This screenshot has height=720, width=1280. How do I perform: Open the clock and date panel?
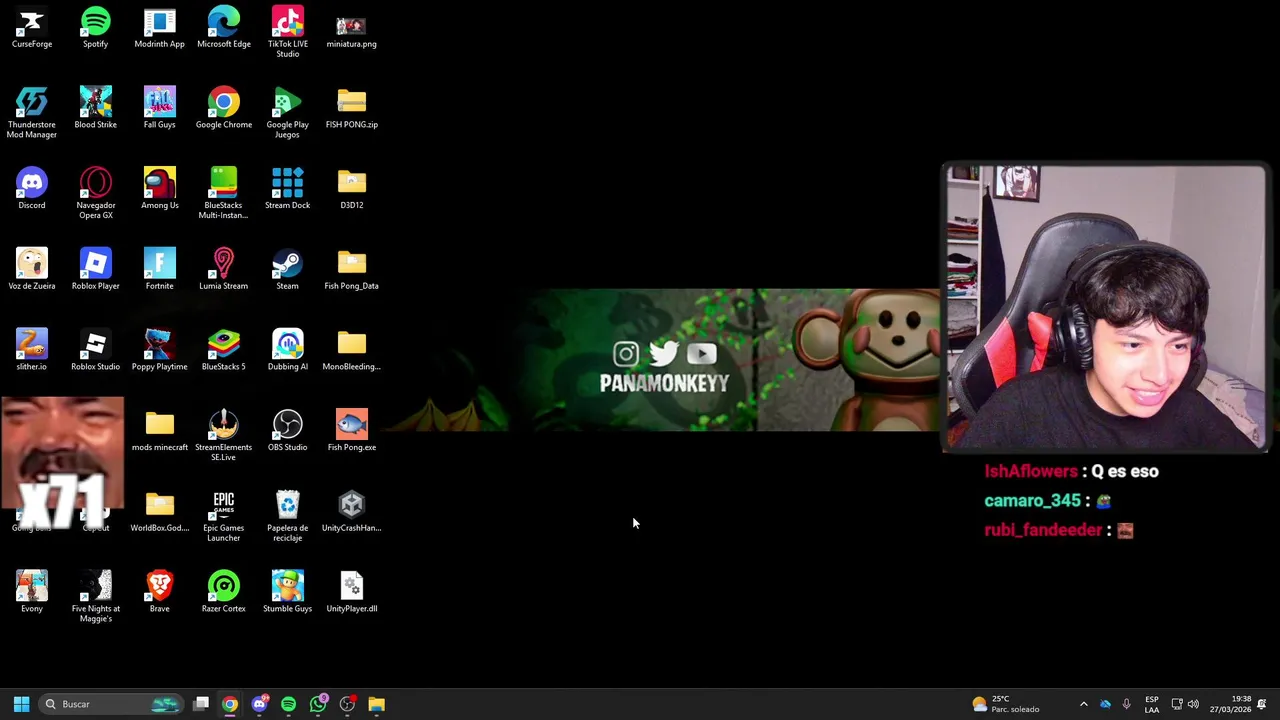(x=1230, y=704)
